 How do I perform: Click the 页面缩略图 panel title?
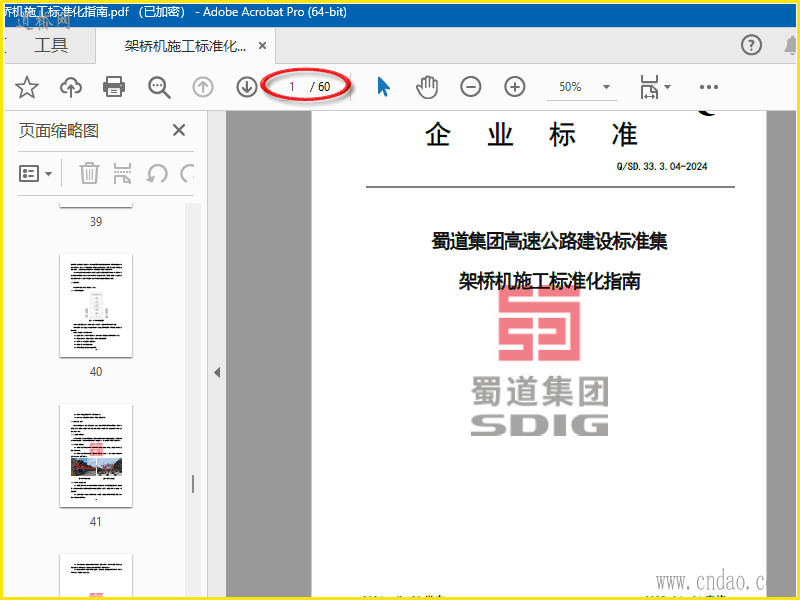[59, 131]
